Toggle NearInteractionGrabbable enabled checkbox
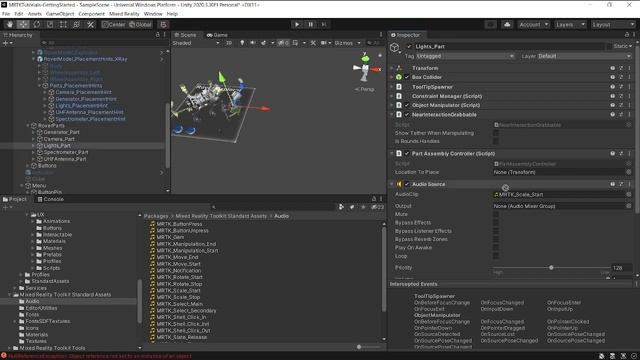 pyautogui.click(x=407, y=115)
